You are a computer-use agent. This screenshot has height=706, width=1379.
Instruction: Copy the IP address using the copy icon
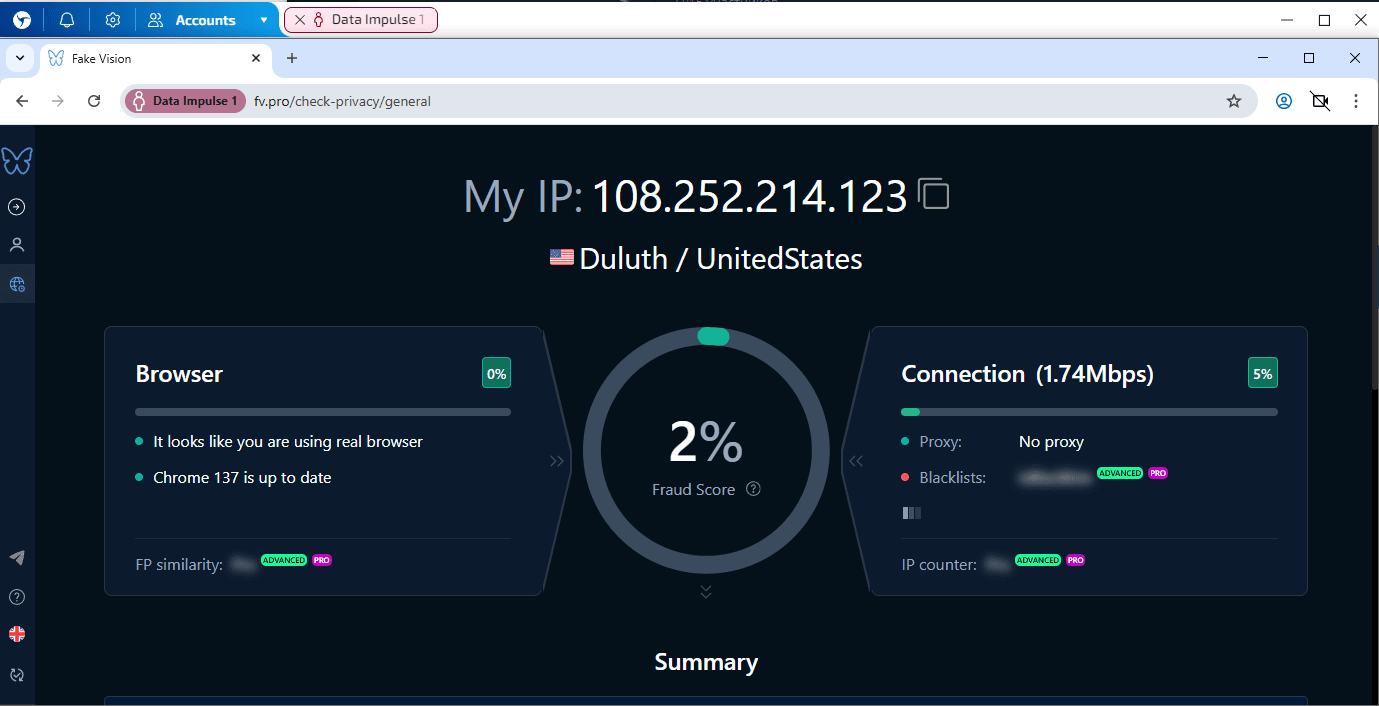click(x=934, y=195)
